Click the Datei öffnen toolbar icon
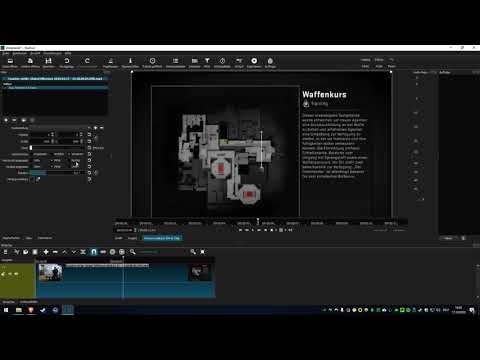Viewport: 480px width, 360px height. pos(10,62)
